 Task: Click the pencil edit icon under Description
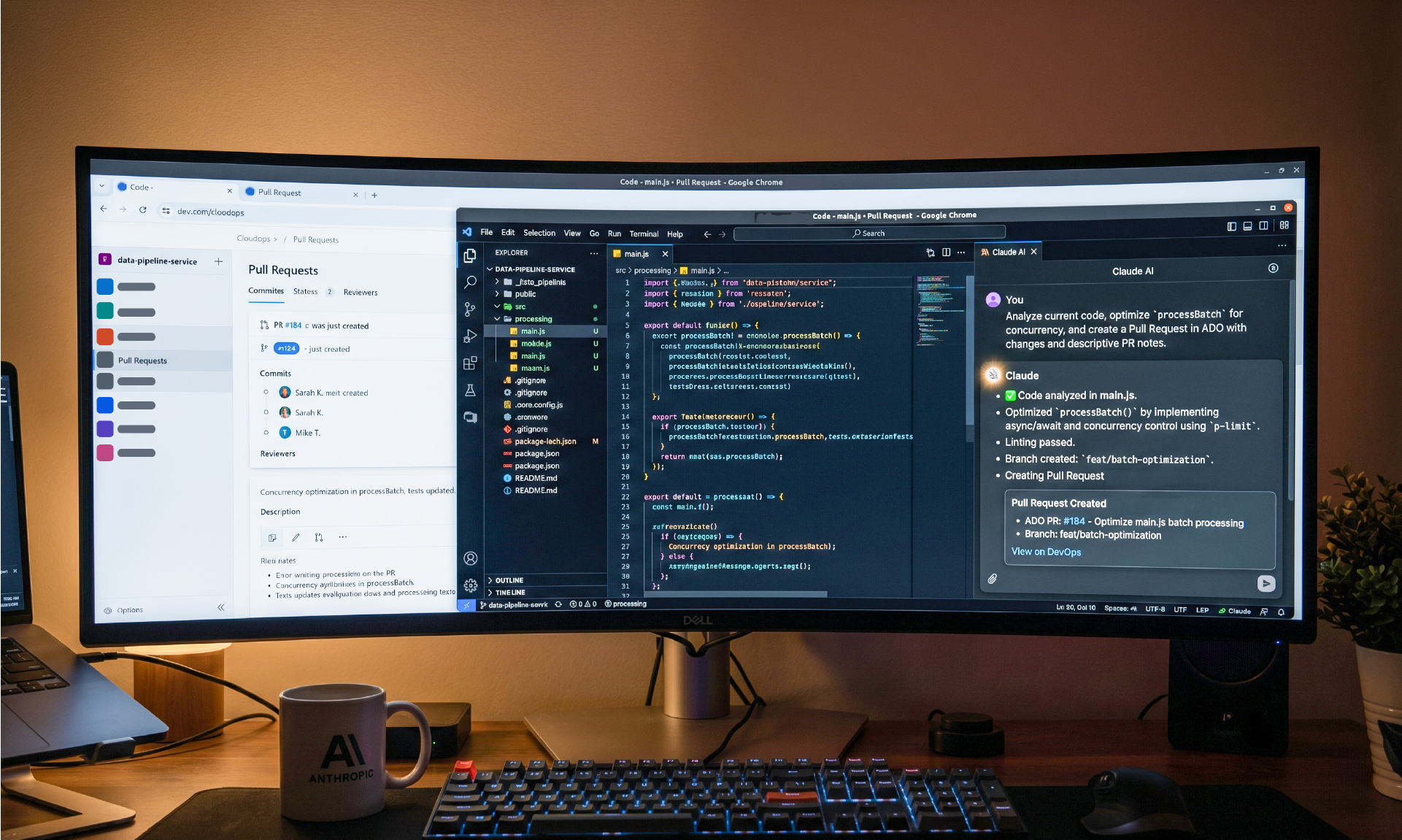[x=296, y=537]
